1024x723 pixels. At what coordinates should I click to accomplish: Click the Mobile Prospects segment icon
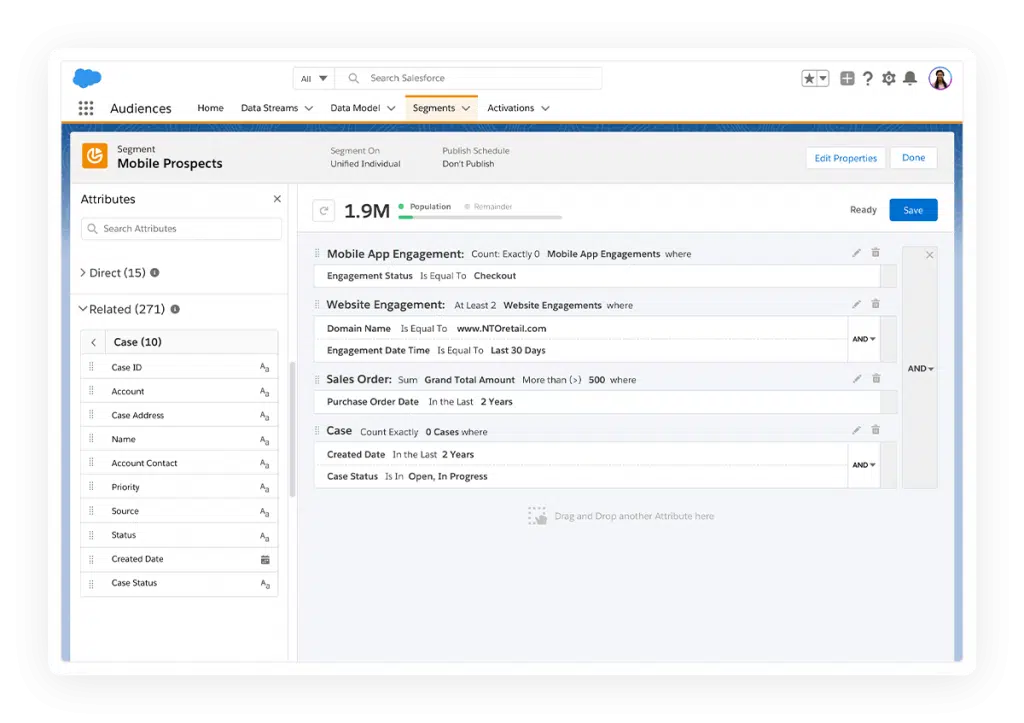click(x=95, y=156)
